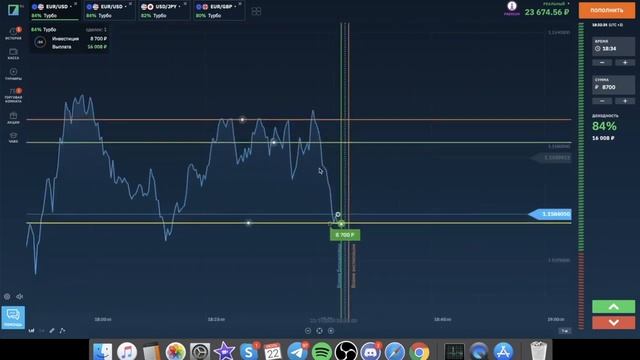This screenshot has width=640, height=360.
Task: Click the amount field showing 8700
Action: tap(613, 84)
